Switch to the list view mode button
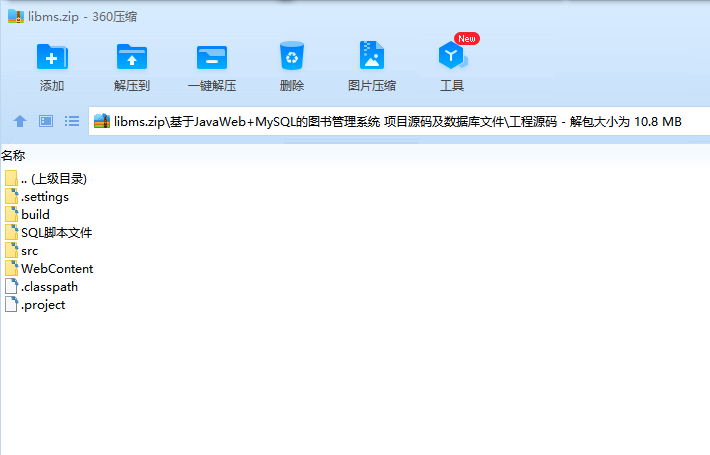This screenshot has width=710, height=455. 72,121
